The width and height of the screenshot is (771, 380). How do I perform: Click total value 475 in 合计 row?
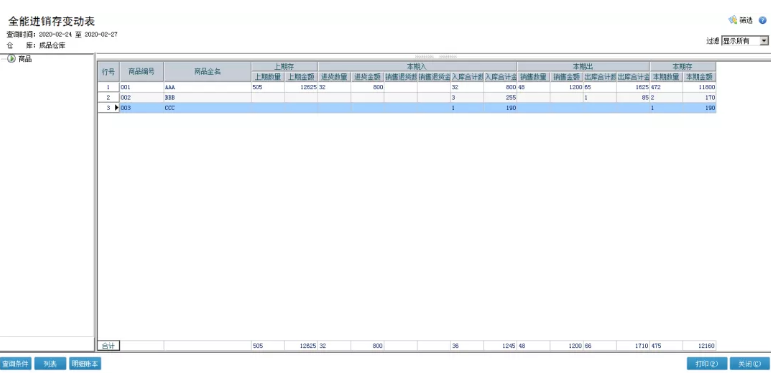coord(666,346)
